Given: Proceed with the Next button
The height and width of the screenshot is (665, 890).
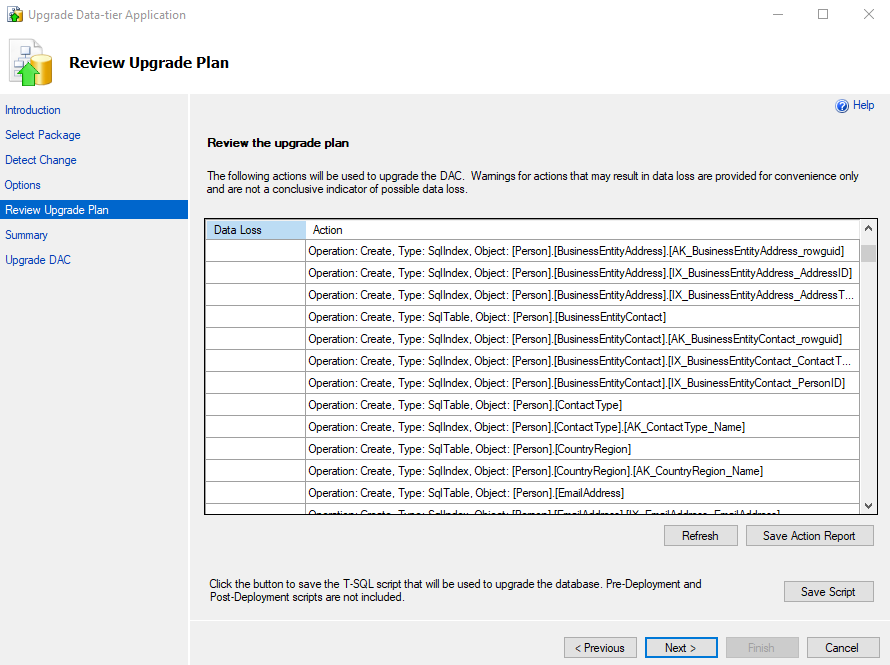Looking at the screenshot, I should (681, 648).
